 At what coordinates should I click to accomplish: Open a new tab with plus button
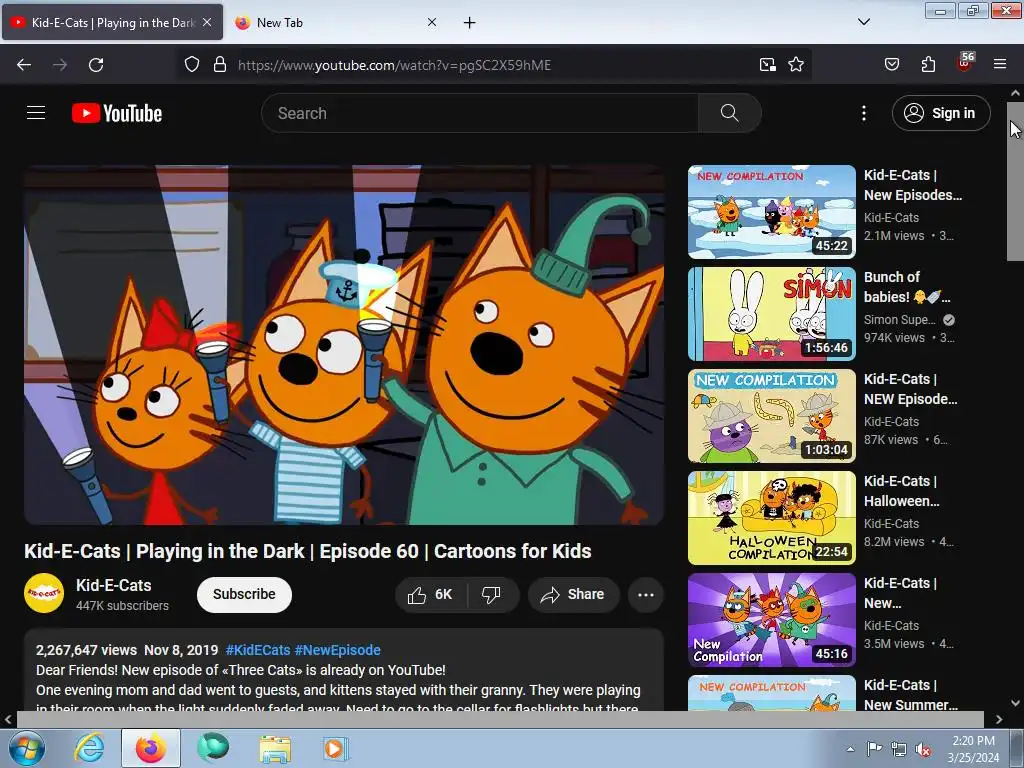pos(470,23)
